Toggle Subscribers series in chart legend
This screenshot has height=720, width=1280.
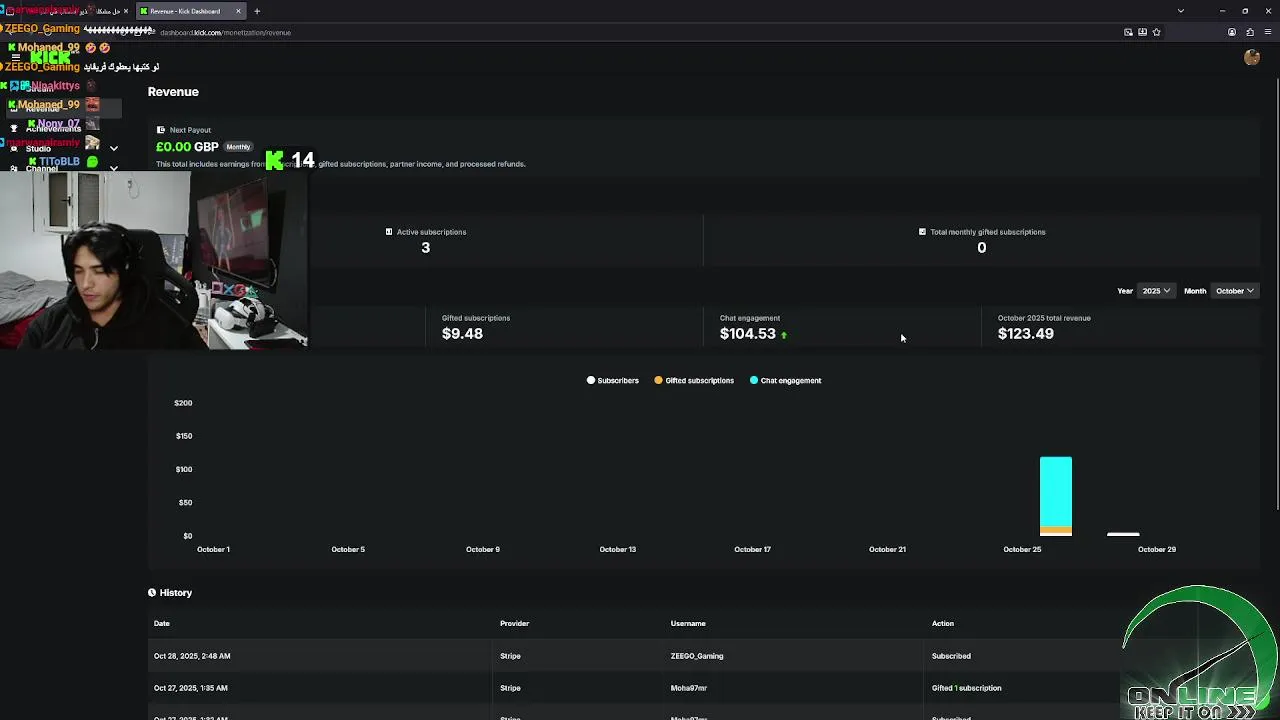point(613,380)
